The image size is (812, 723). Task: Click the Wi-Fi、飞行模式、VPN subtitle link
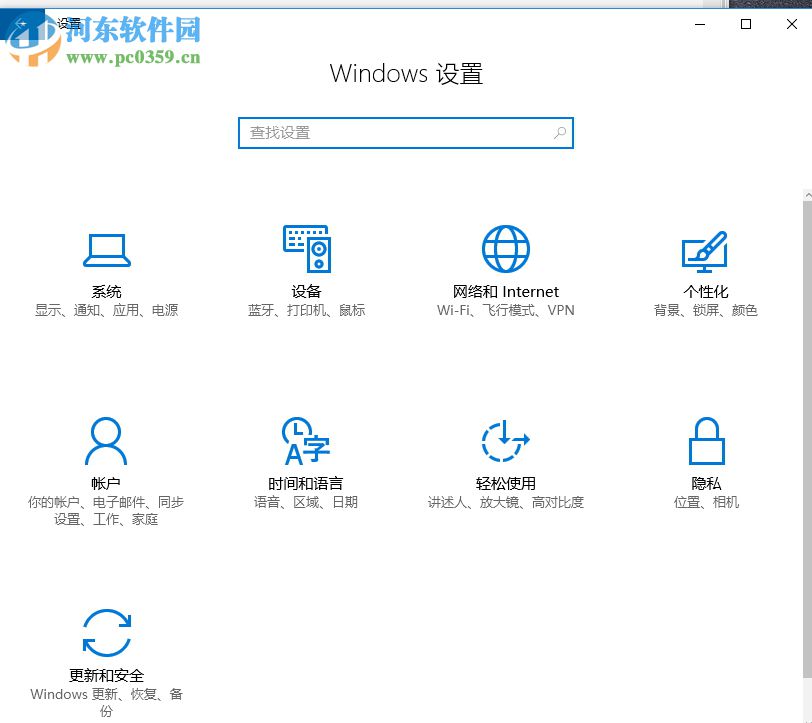[x=506, y=310]
